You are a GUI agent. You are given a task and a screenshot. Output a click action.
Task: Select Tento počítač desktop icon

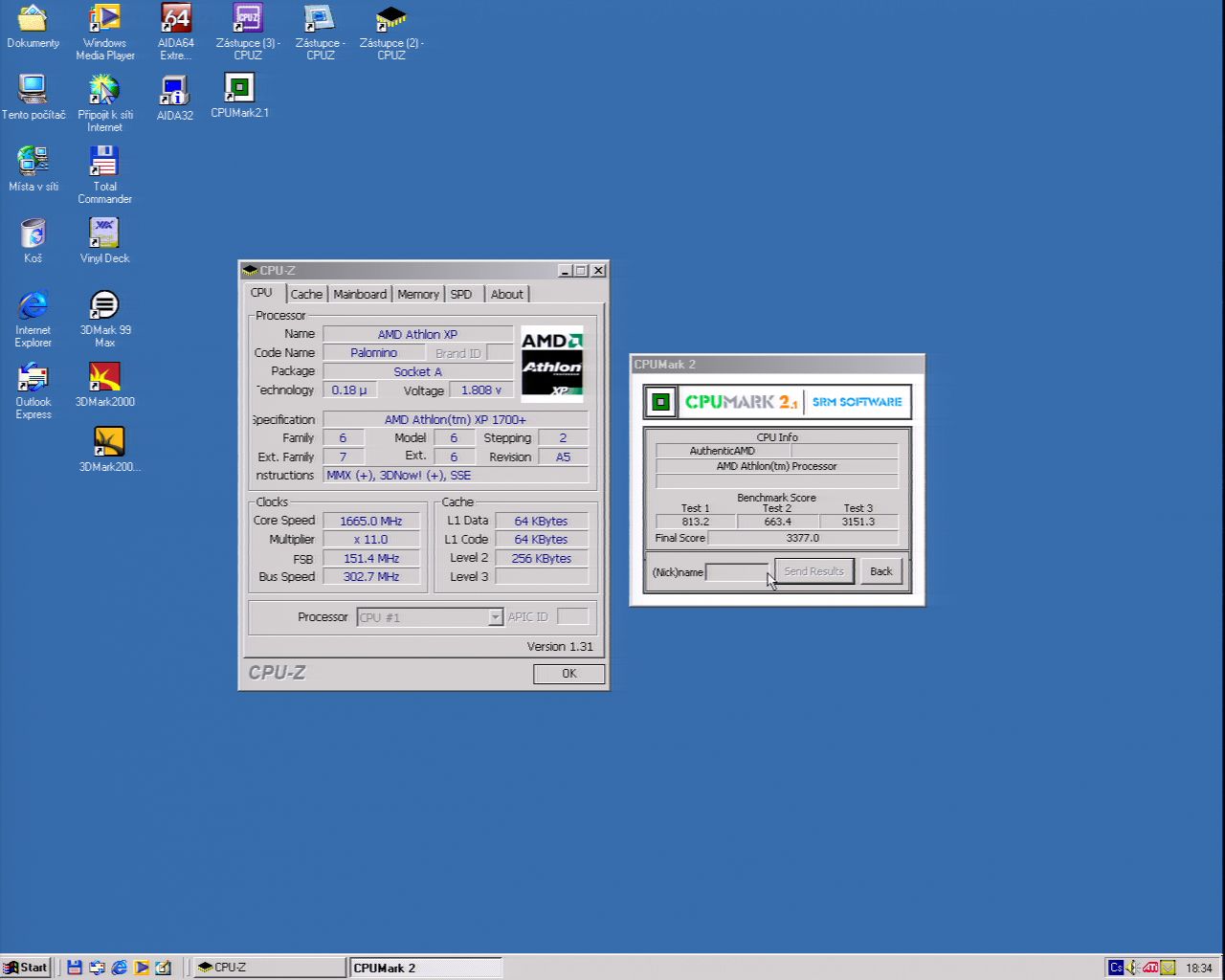33,98
